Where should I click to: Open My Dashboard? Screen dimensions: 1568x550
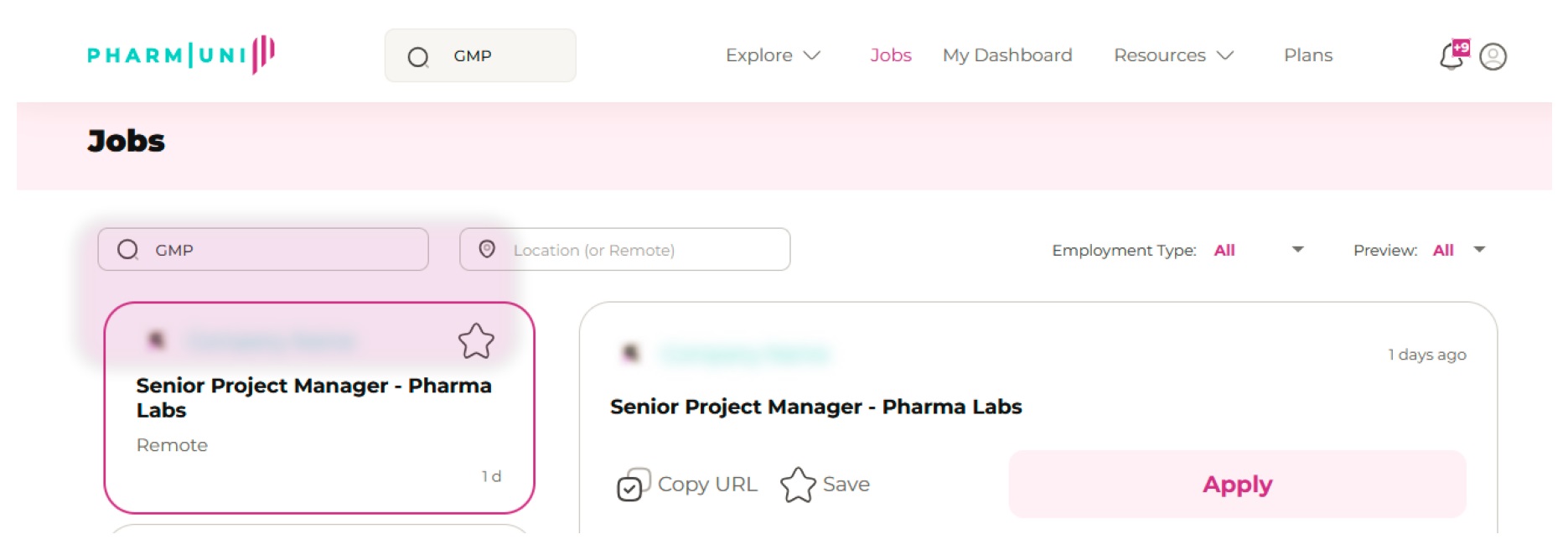[1007, 55]
